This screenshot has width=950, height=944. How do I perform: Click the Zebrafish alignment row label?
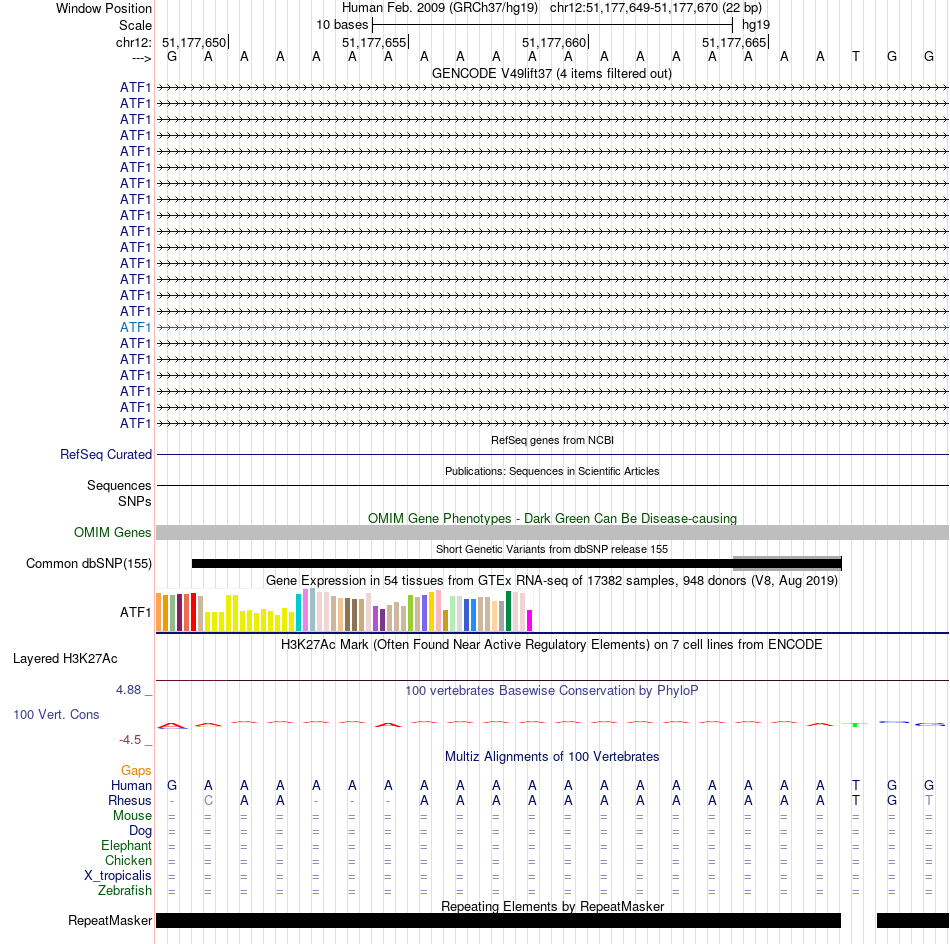tap(125, 891)
